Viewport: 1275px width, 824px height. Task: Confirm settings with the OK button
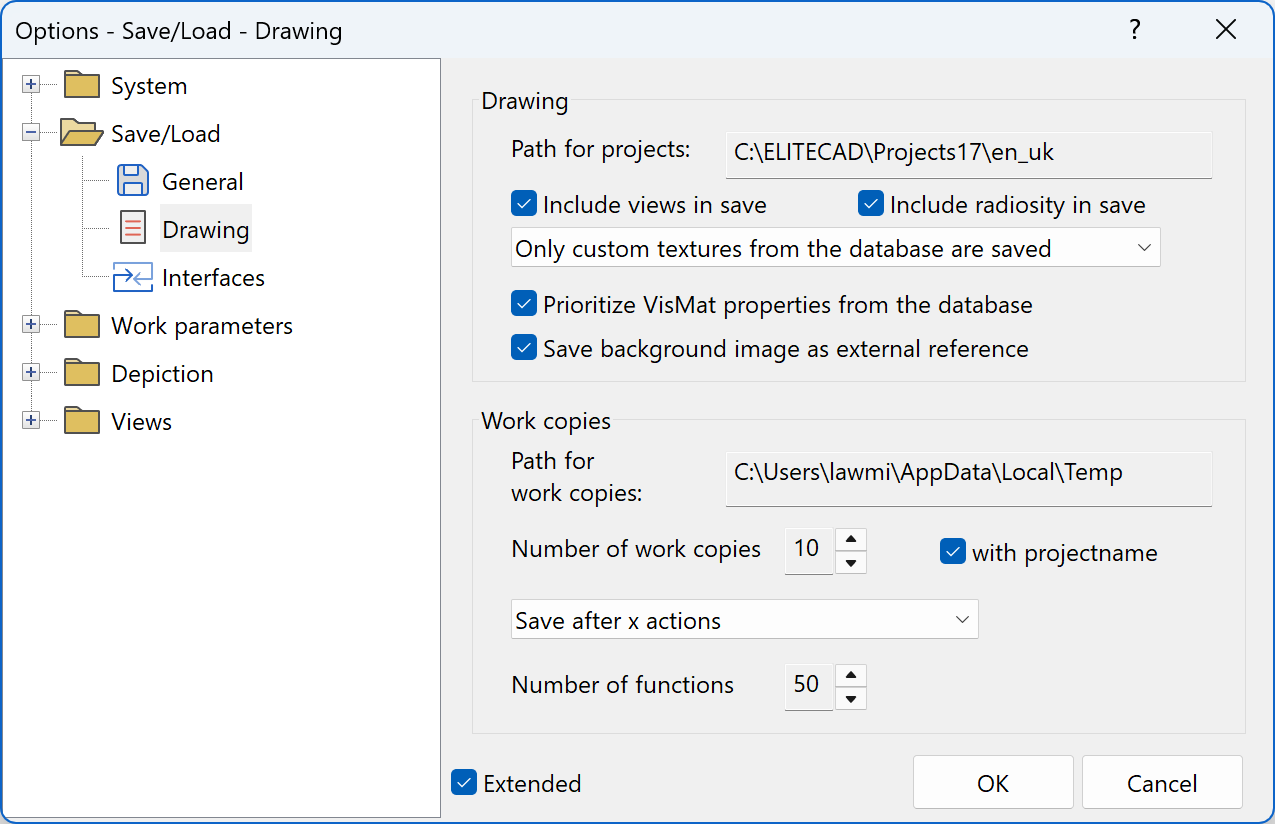tap(992, 782)
